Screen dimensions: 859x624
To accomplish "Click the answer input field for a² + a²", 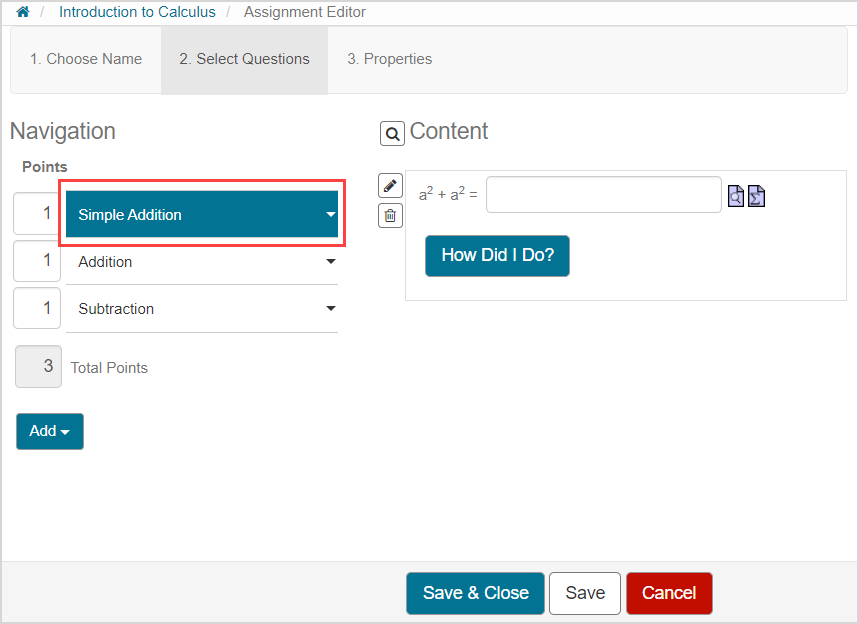I will click(x=603, y=195).
